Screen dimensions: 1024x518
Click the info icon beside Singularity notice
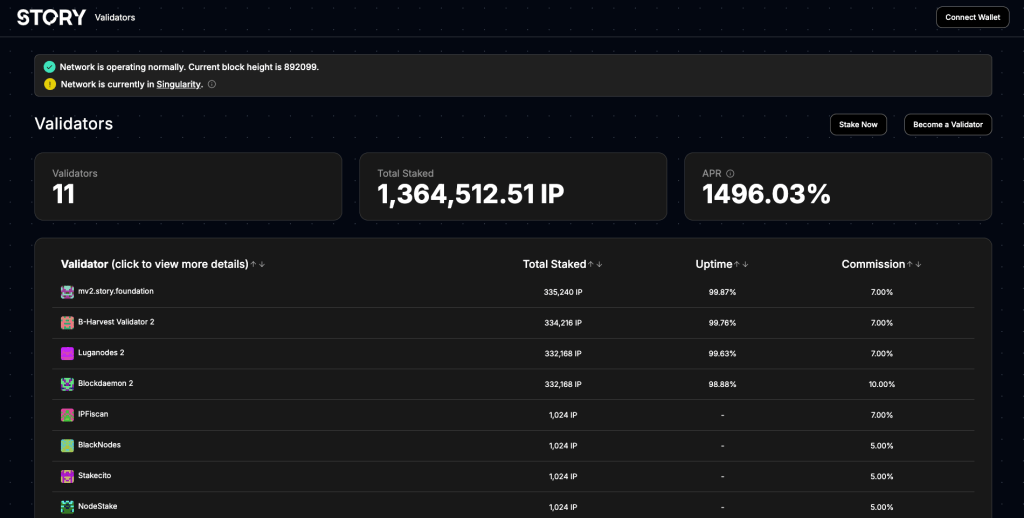click(211, 85)
